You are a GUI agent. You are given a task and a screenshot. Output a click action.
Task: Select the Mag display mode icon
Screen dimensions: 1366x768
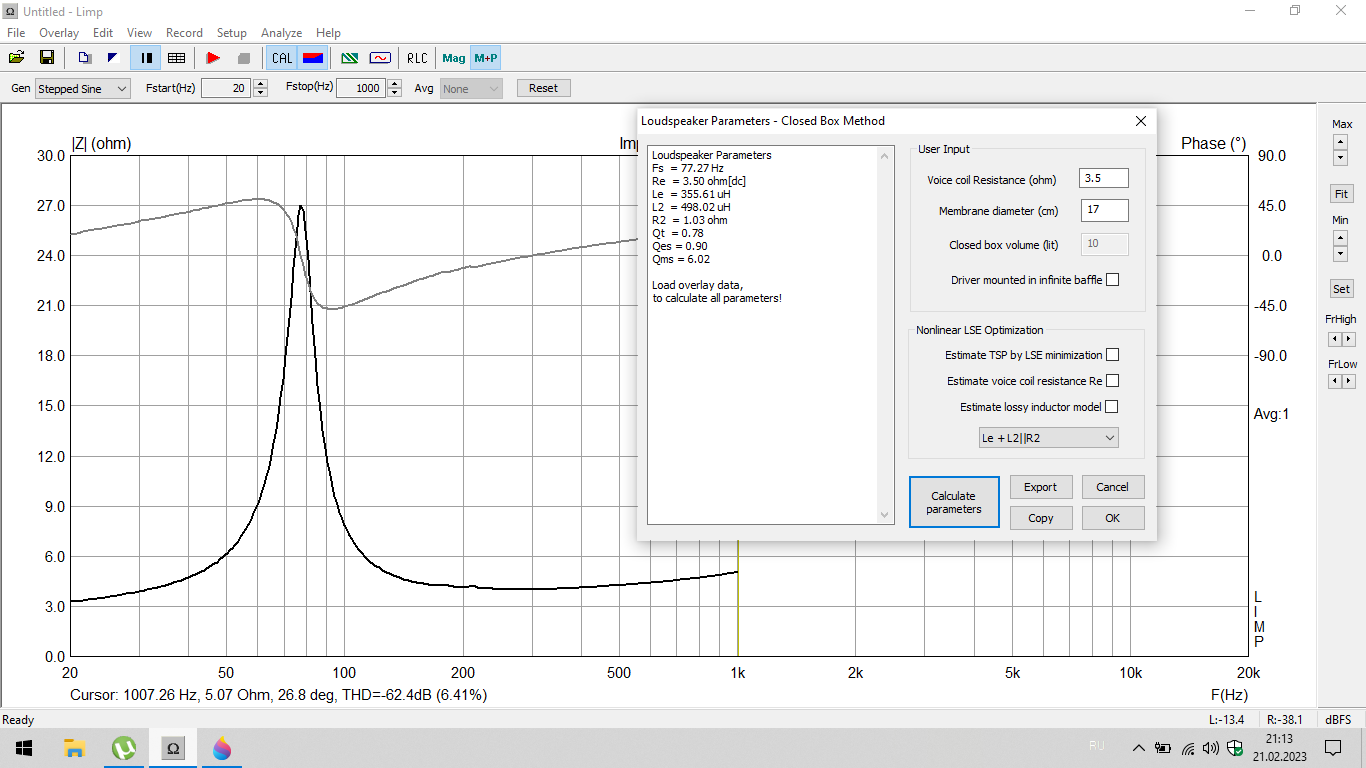[454, 58]
